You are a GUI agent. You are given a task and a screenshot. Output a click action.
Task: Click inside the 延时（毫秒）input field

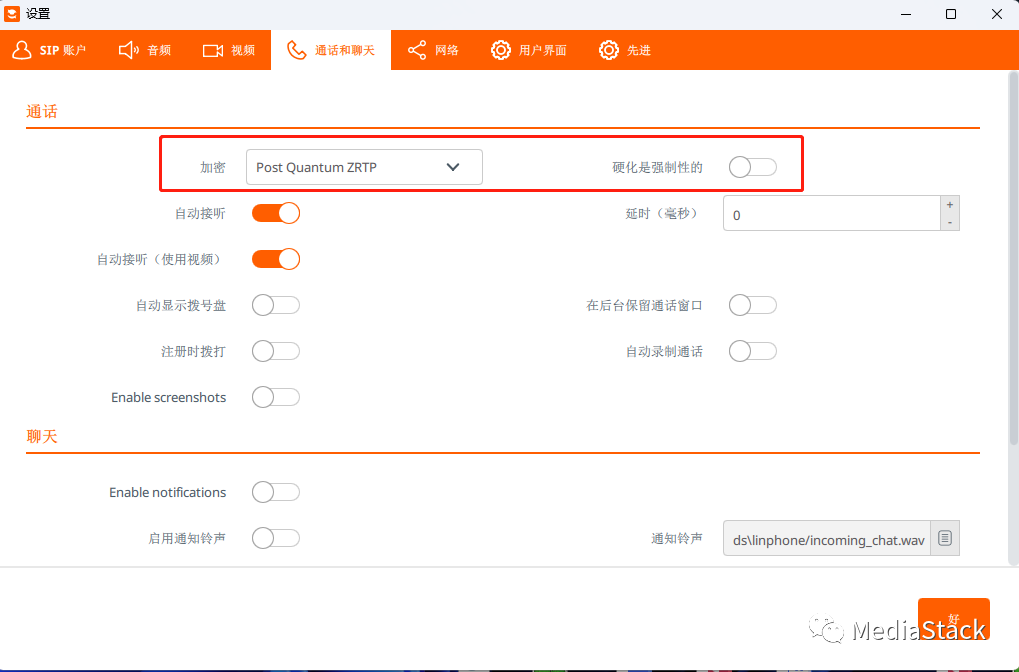[830, 212]
